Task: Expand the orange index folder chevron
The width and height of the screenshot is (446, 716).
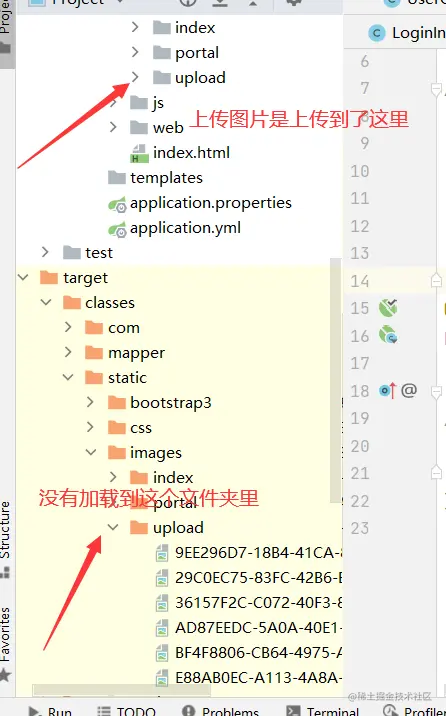Action: (113, 477)
